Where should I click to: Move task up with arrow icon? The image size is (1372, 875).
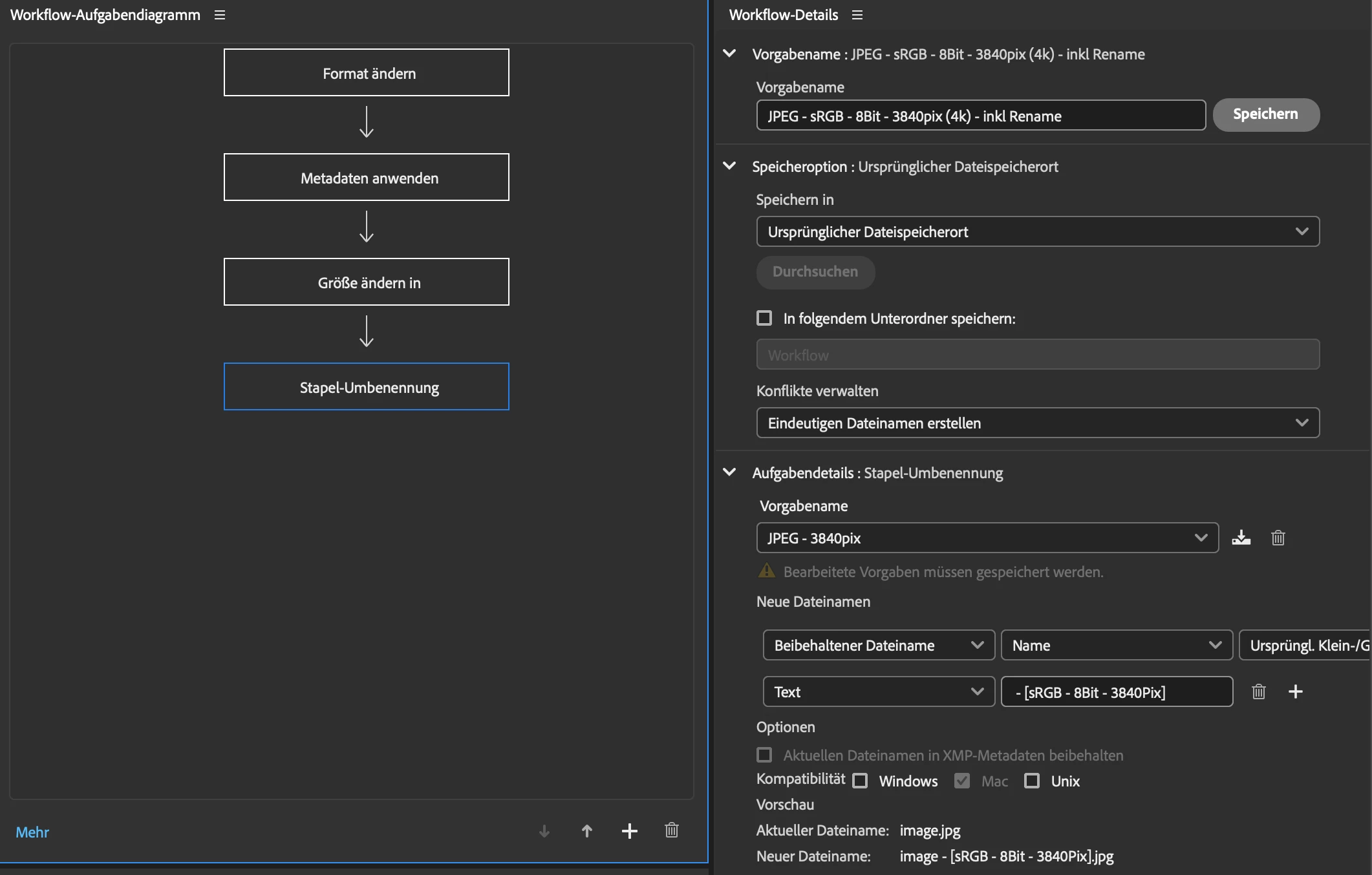587,831
